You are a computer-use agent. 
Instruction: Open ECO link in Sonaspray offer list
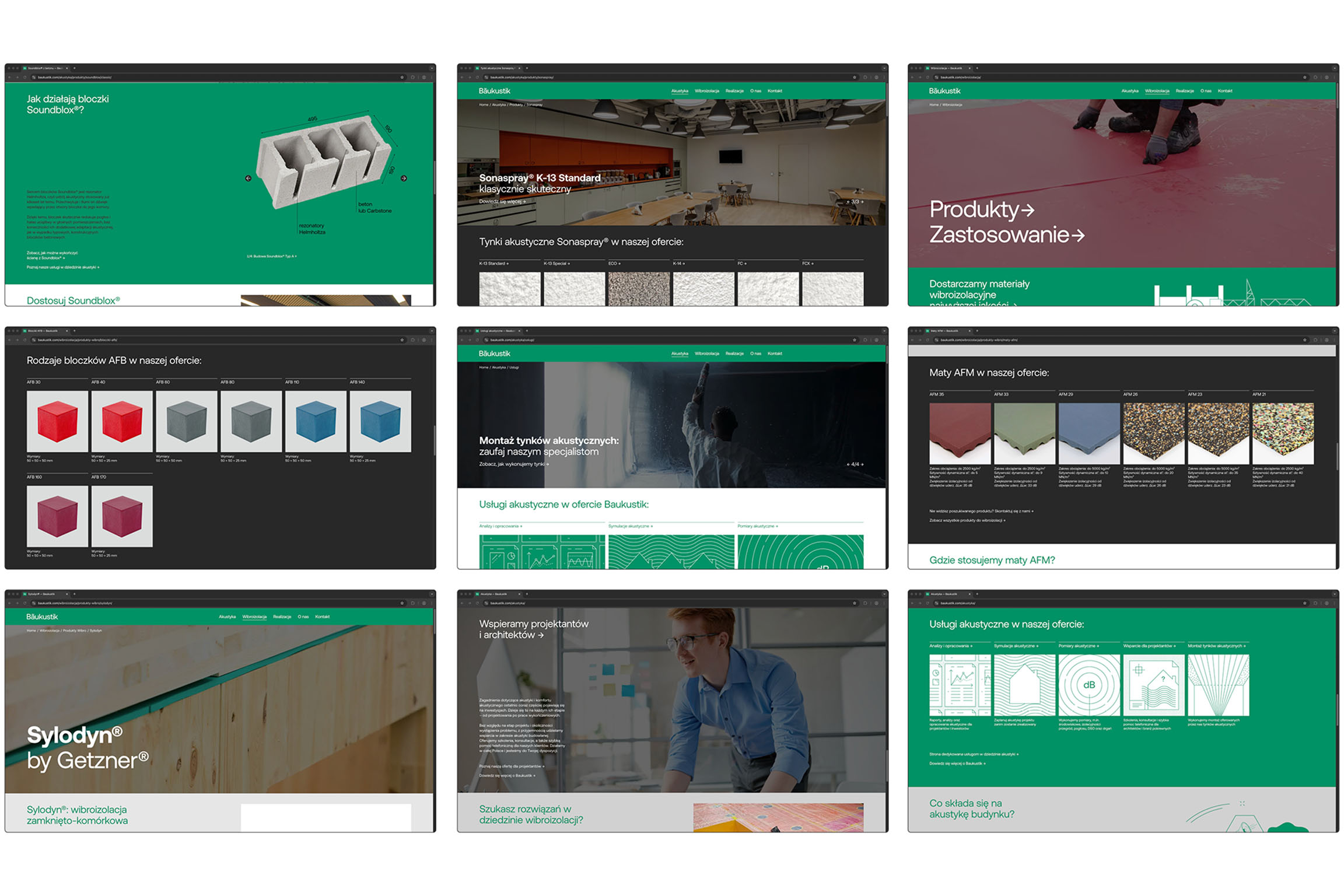614,264
